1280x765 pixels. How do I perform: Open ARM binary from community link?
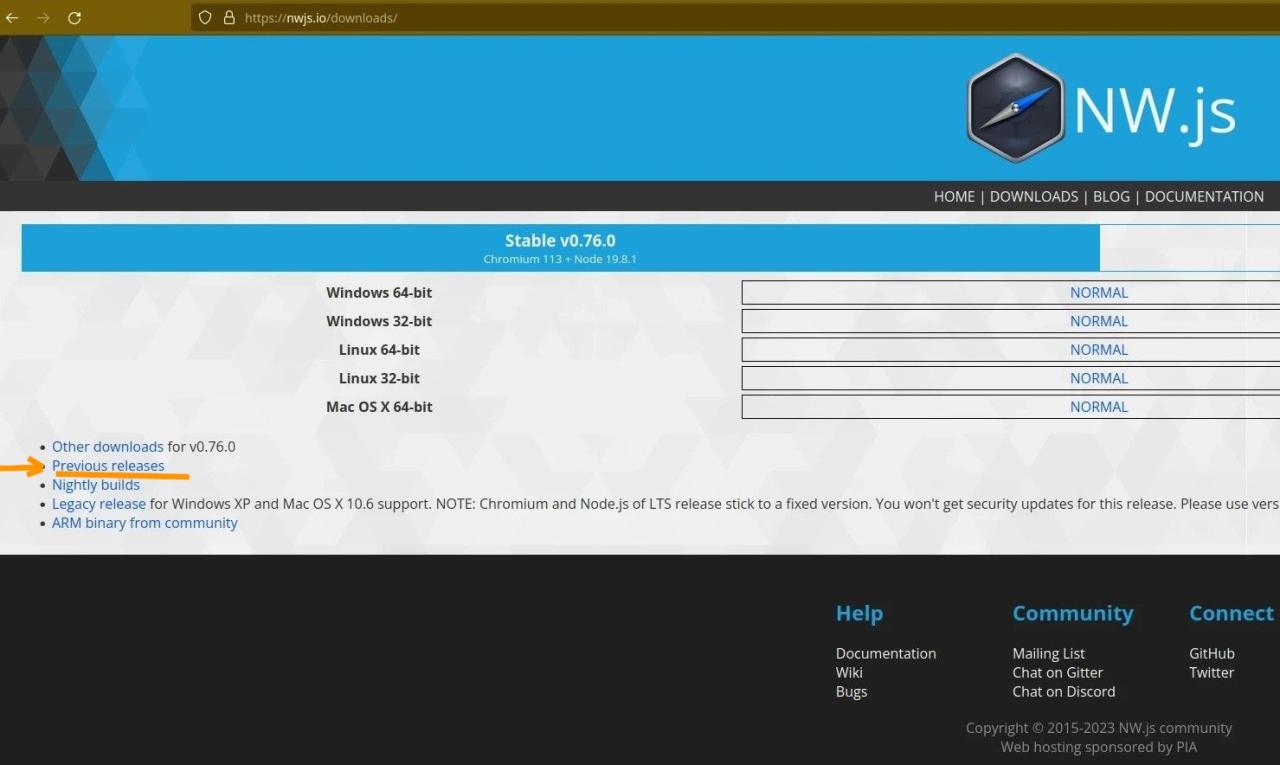click(145, 523)
